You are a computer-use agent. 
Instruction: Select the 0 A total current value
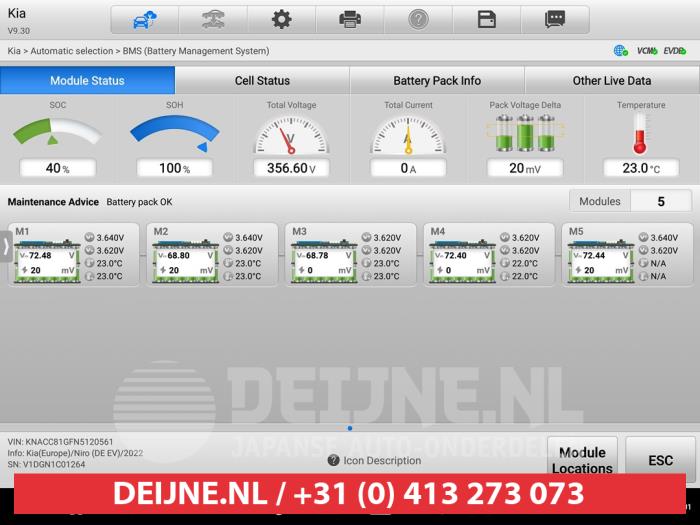tap(408, 168)
